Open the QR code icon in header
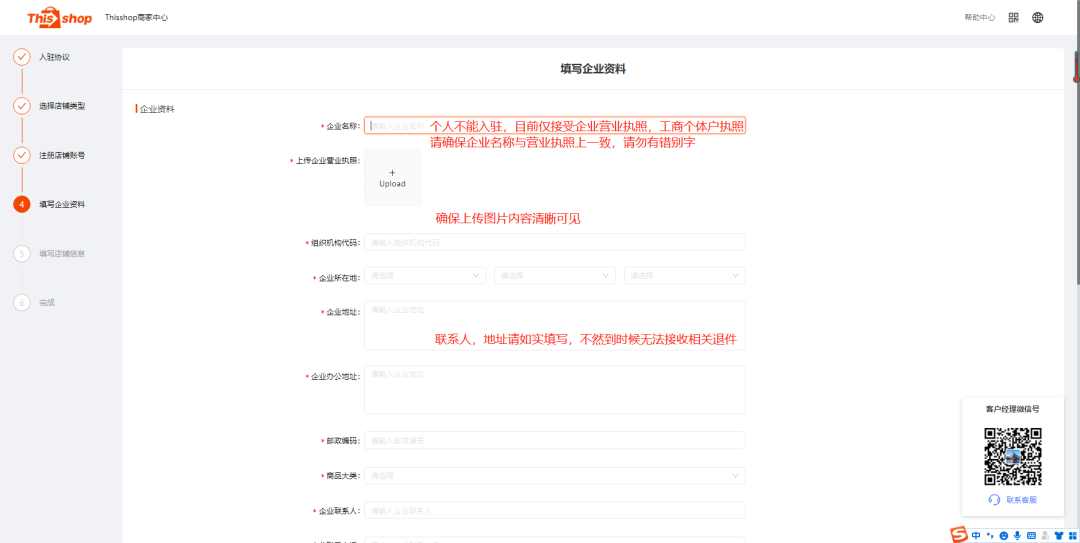The image size is (1080, 543). click(1013, 17)
